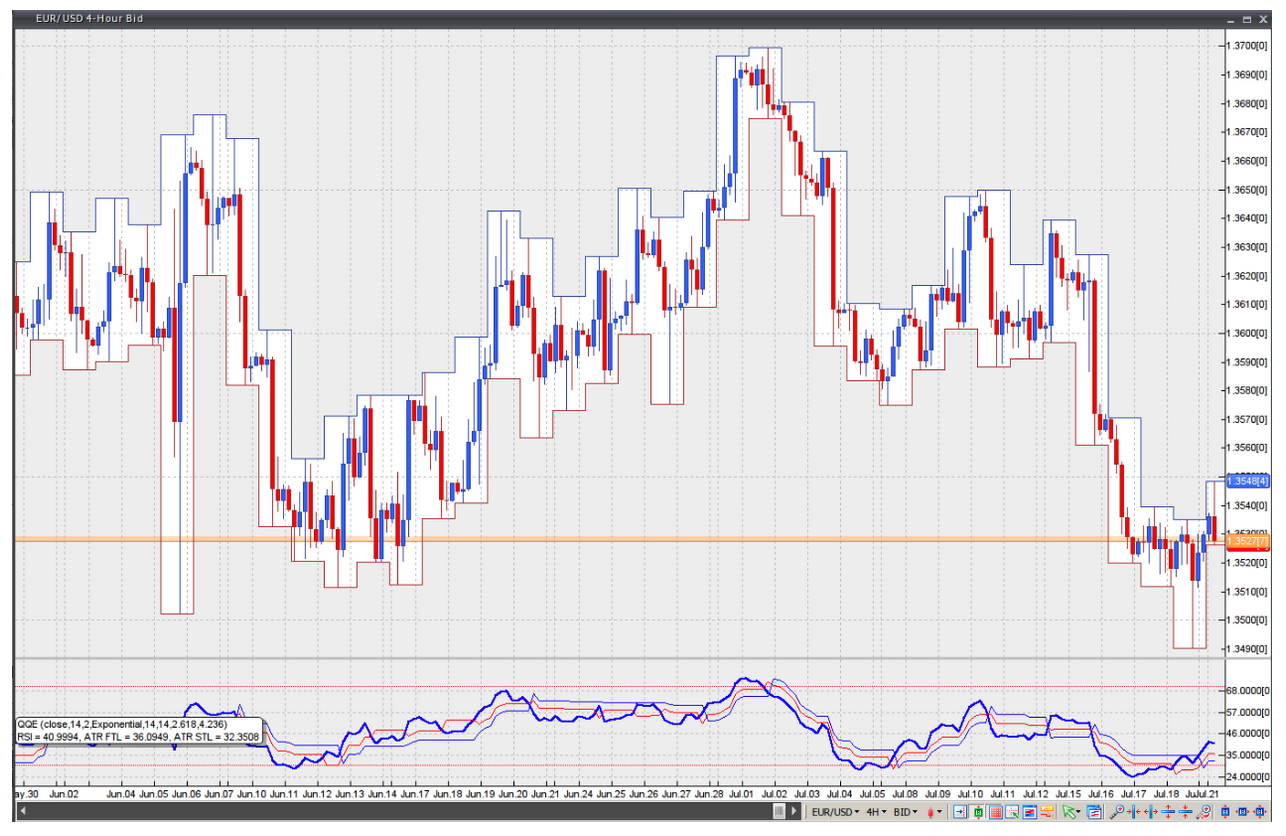Click the Jul.01 date axis label
Image resolution: width=1286 pixels, height=836 pixels.
[743, 794]
